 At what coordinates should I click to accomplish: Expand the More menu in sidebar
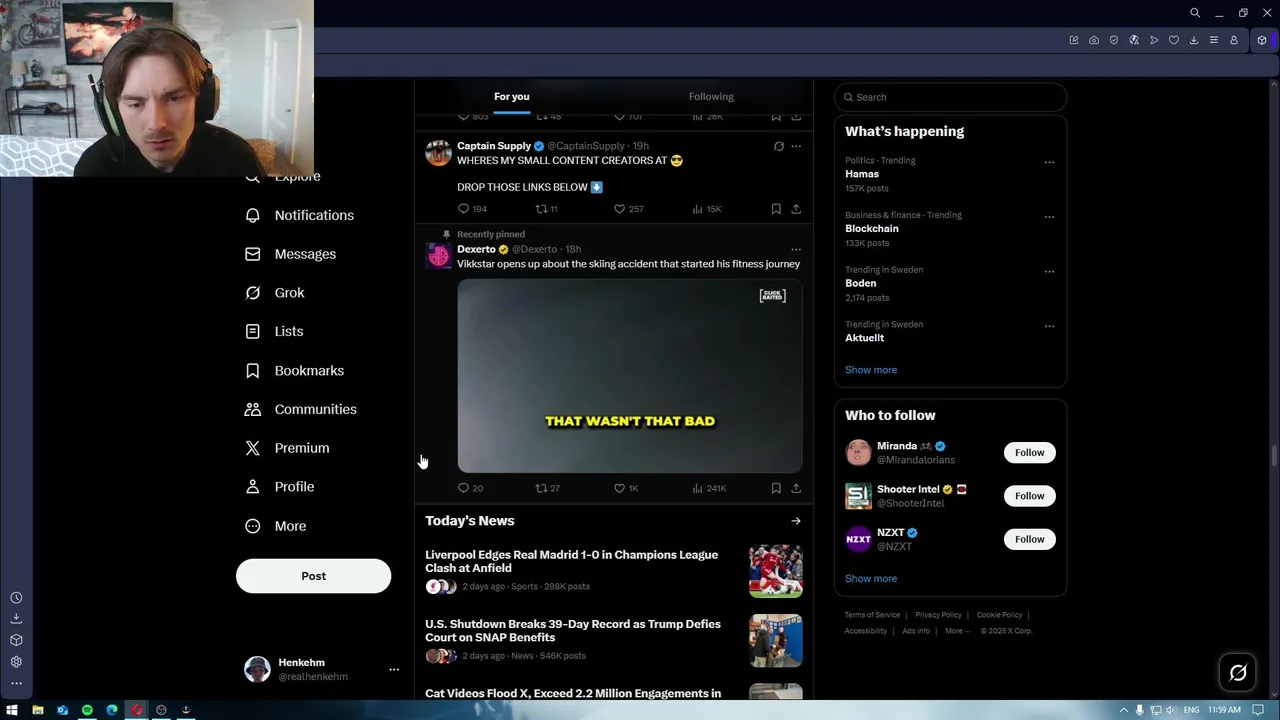[275, 526]
